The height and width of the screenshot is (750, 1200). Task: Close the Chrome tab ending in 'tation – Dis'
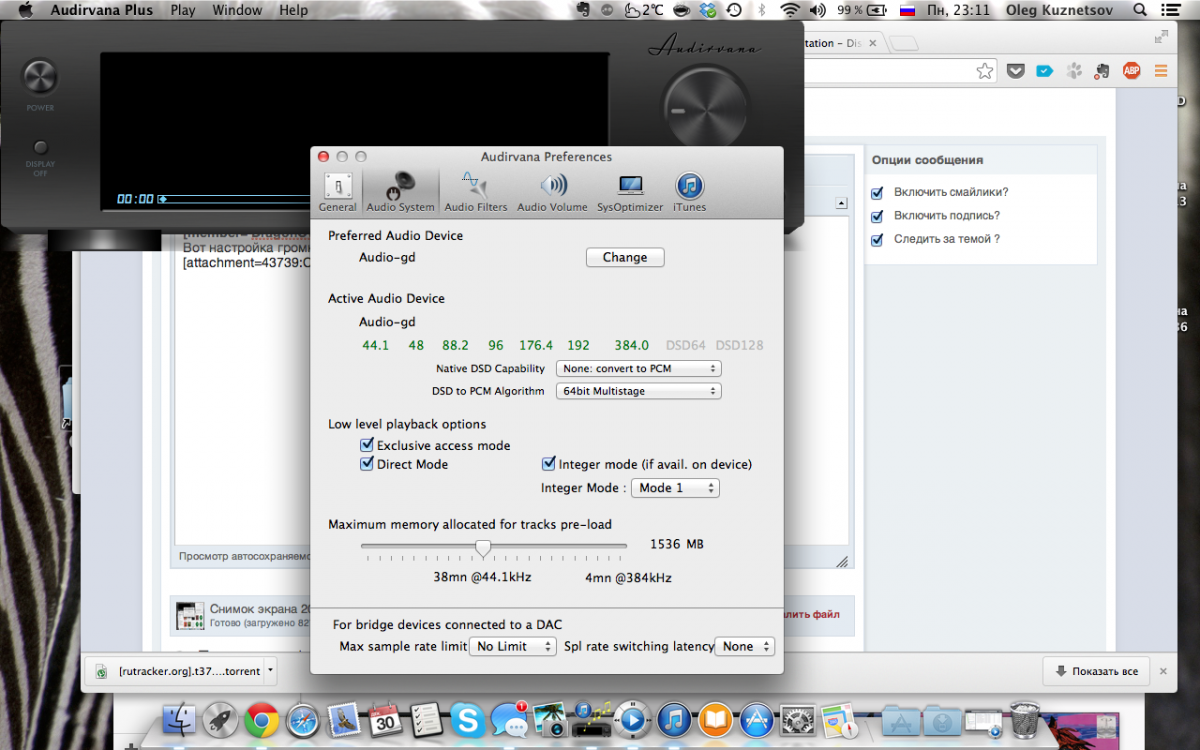click(873, 44)
